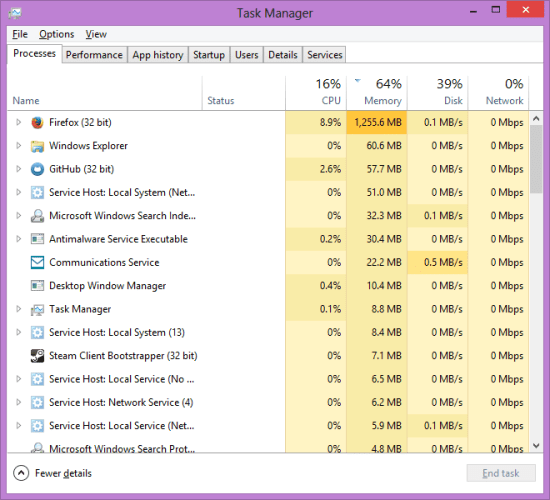Select the 2.6% CPU cell
The height and width of the screenshot is (500, 550).
pyautogui.click(x=316, y=169)
